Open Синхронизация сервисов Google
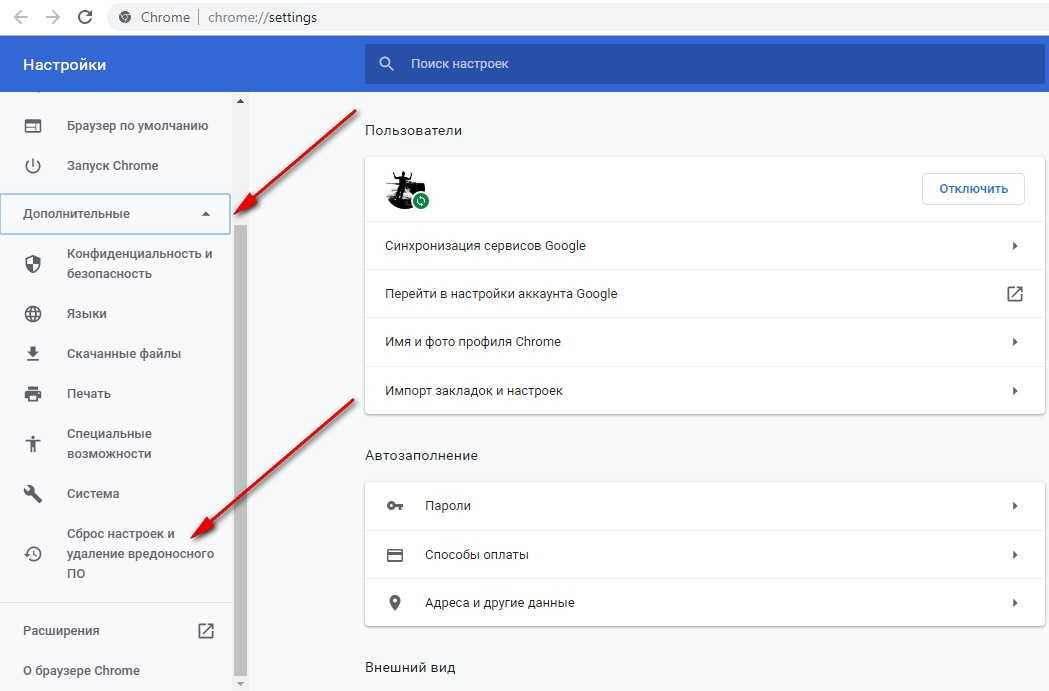 (704, 245)
